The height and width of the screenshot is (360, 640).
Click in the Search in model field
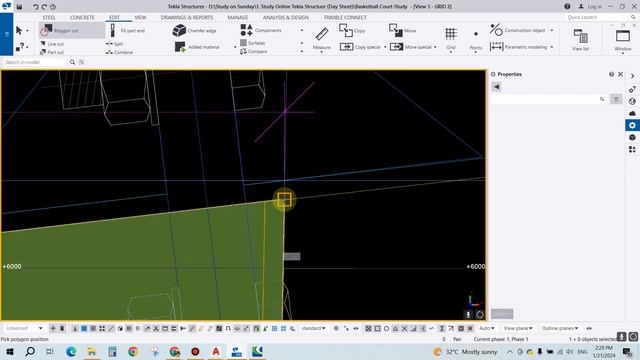click(x=34, y=62)
